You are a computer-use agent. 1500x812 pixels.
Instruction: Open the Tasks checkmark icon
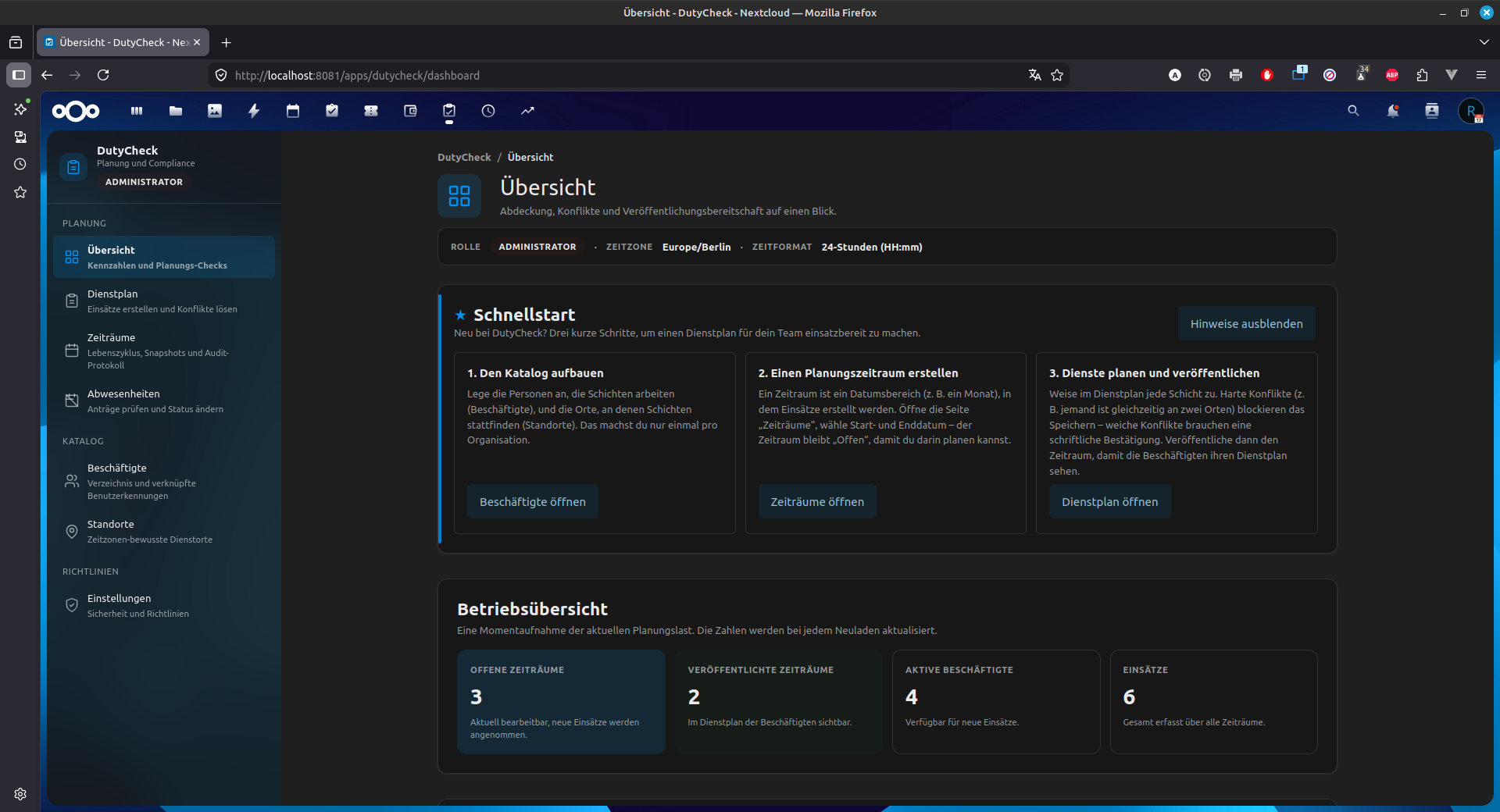tap(332, 111)
